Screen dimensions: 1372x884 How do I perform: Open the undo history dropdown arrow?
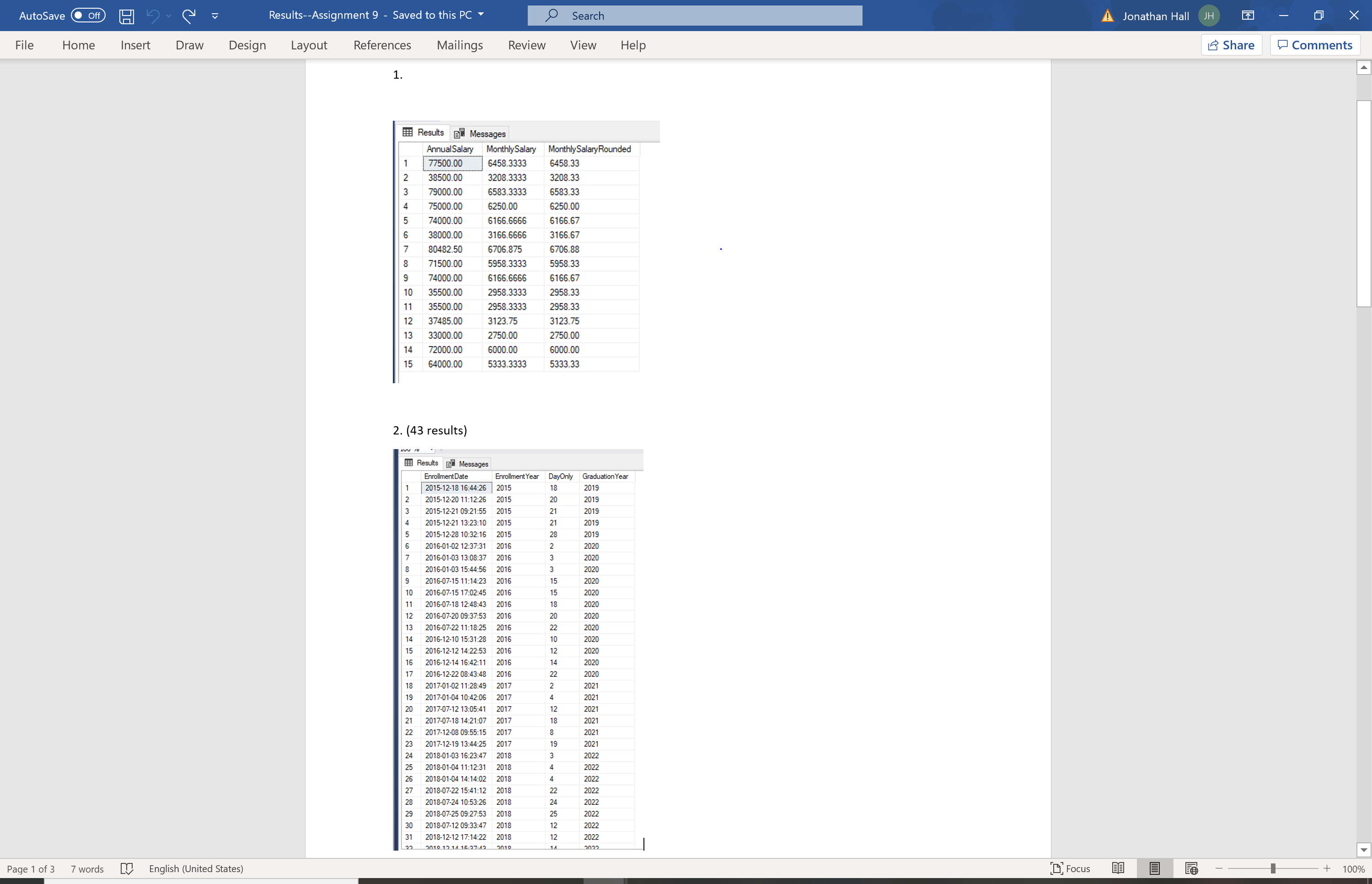point(169,16)
